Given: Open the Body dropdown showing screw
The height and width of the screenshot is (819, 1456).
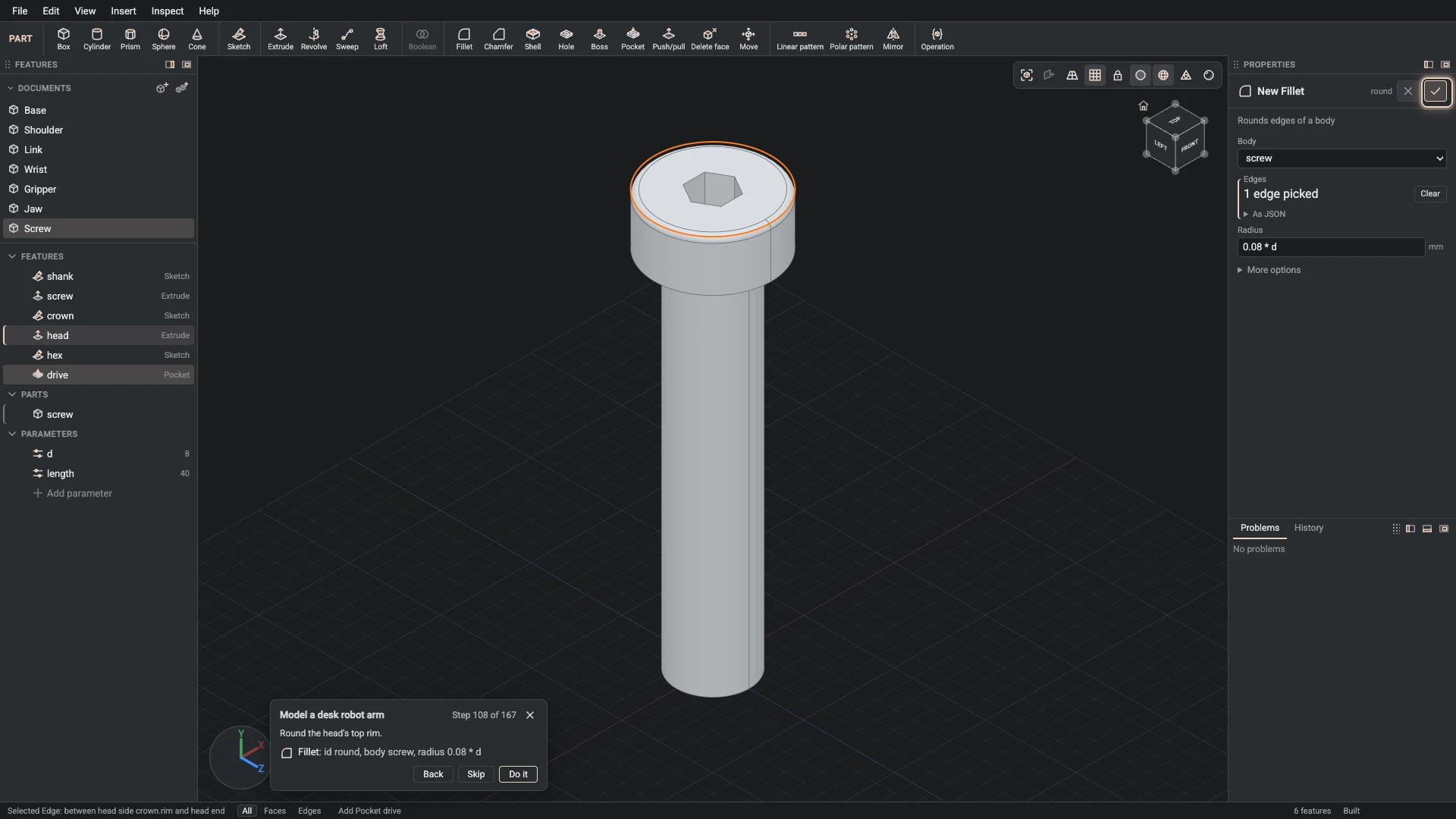Looking at the screenshot, I should (1341, 158).
